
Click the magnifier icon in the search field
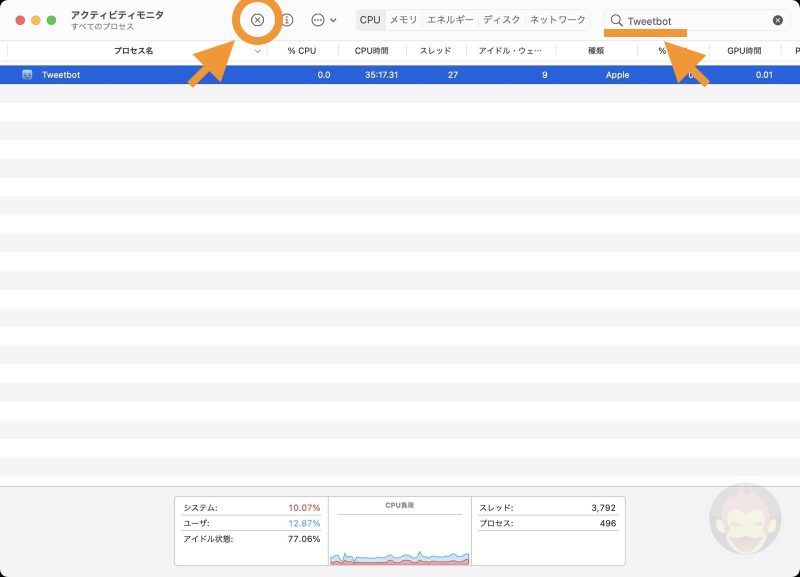[617, 19]
